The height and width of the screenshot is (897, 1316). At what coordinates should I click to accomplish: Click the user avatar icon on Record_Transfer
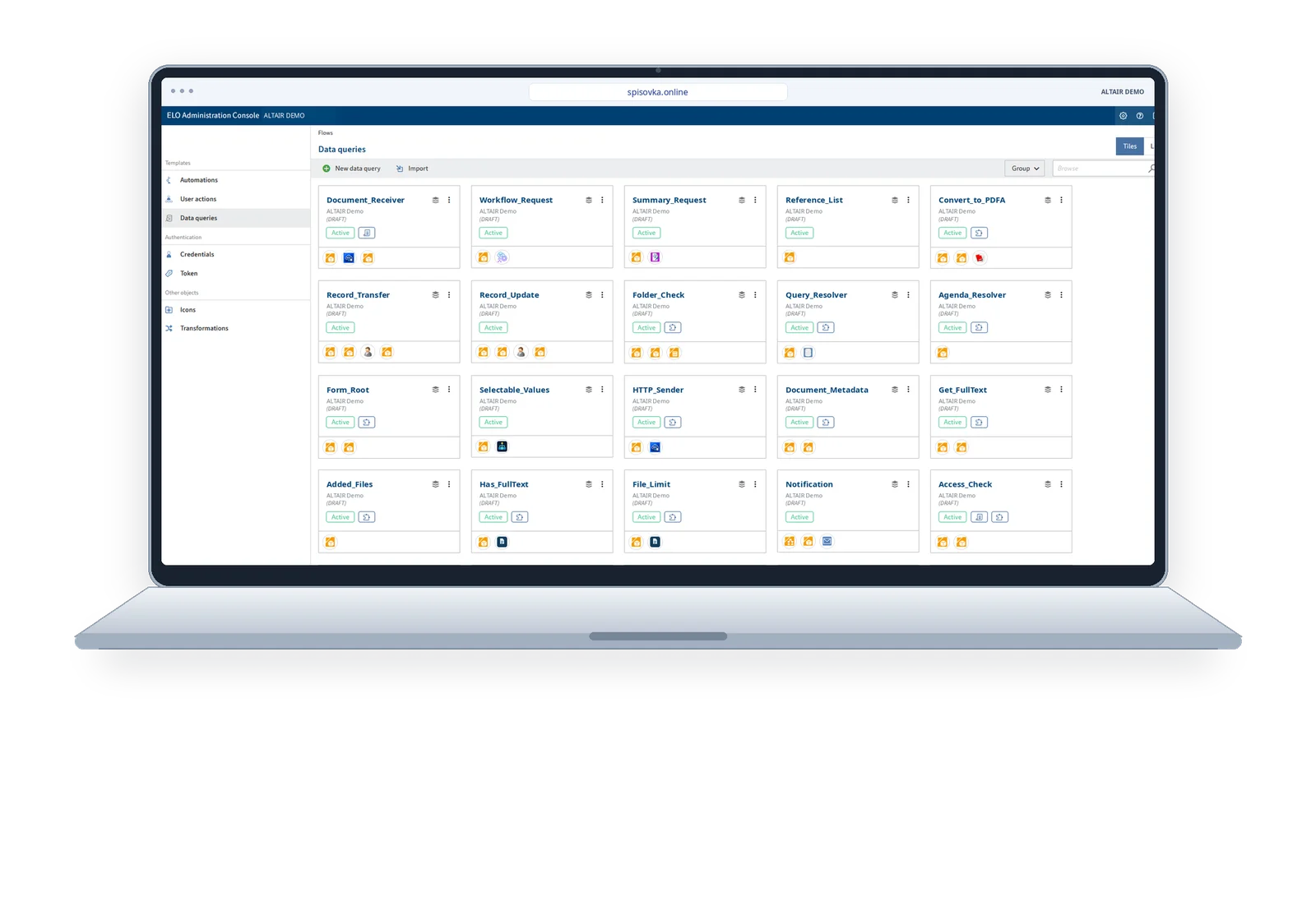coord(368,352)
